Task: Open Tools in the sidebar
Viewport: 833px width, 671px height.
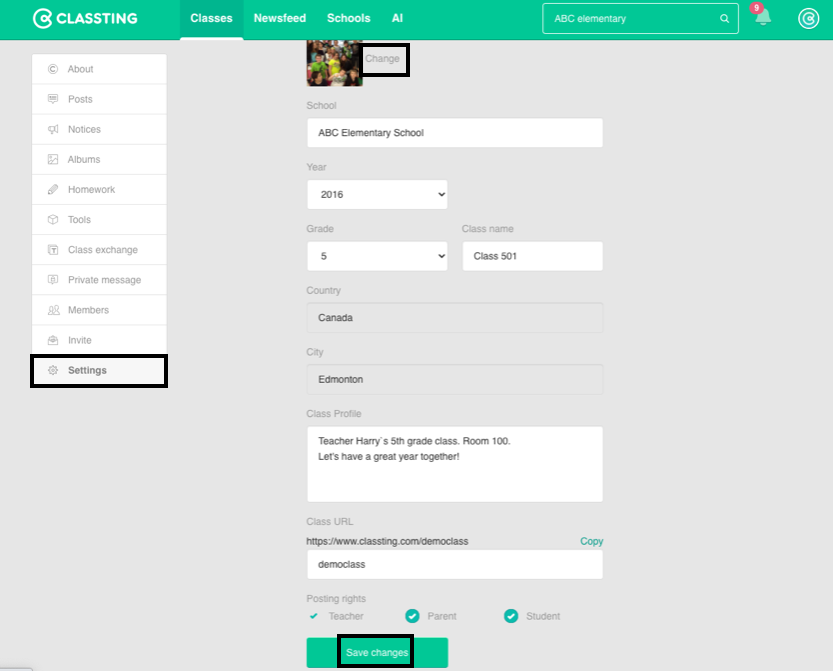Action: [99, 219]
